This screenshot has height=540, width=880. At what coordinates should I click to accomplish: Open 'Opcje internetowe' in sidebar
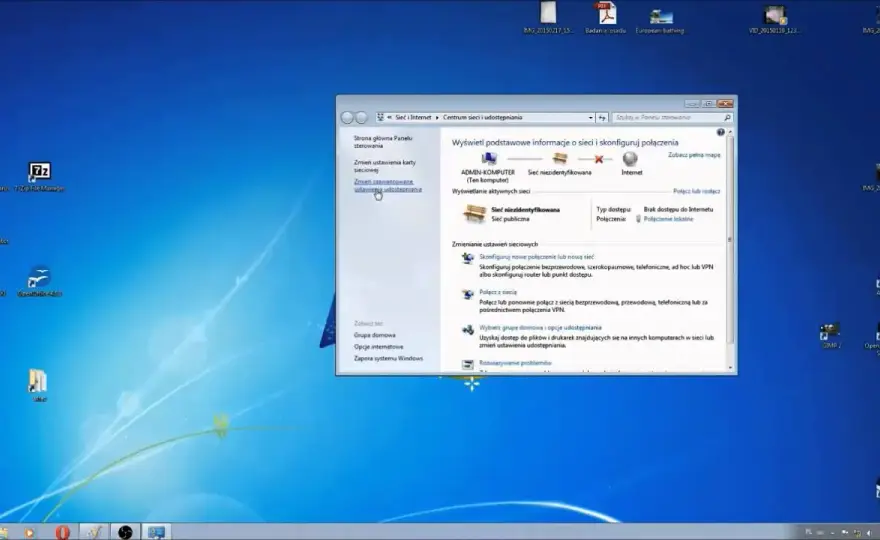pos(378,347)
